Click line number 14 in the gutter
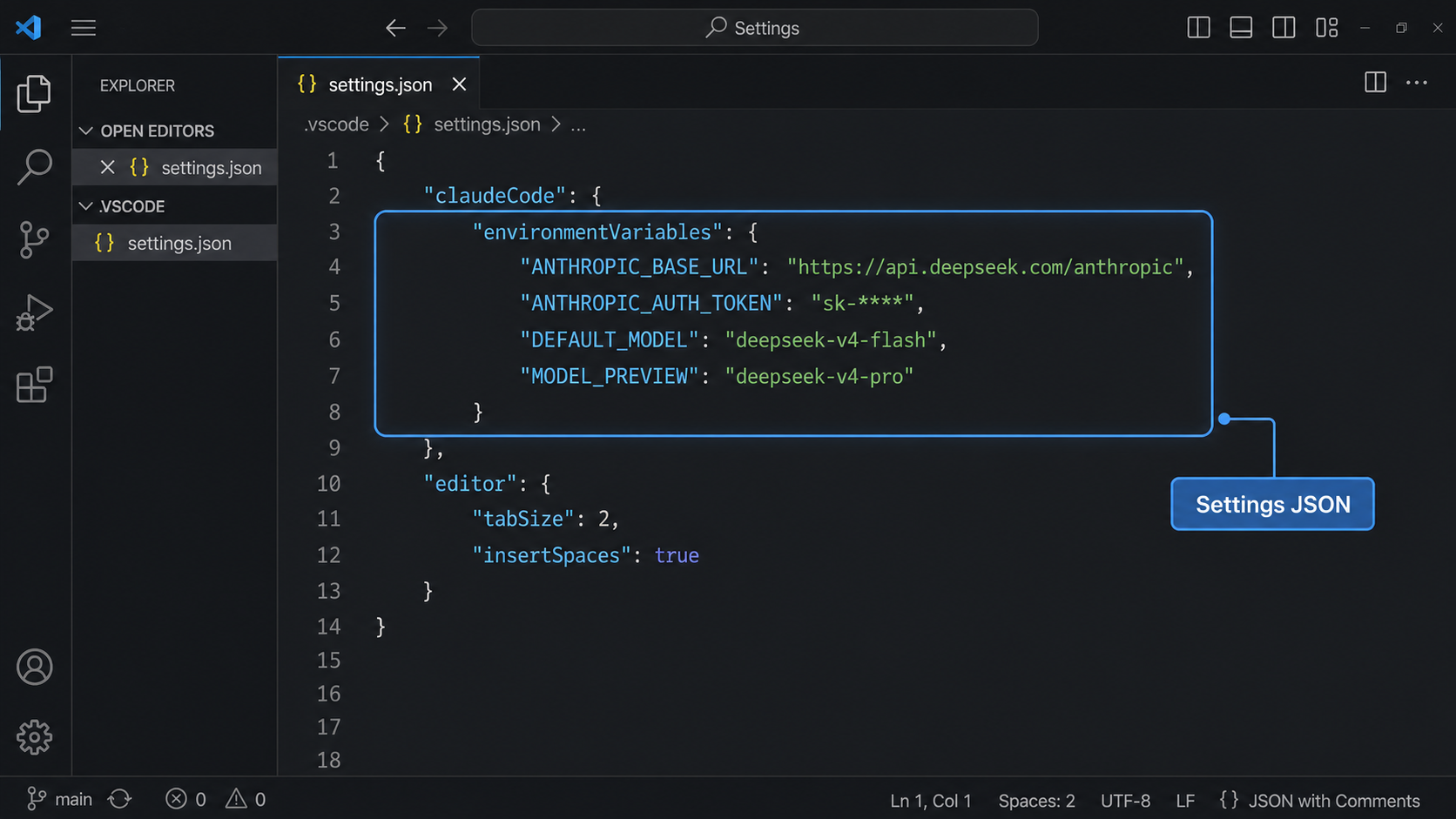The image size is (1456, 819). [328, 627]
